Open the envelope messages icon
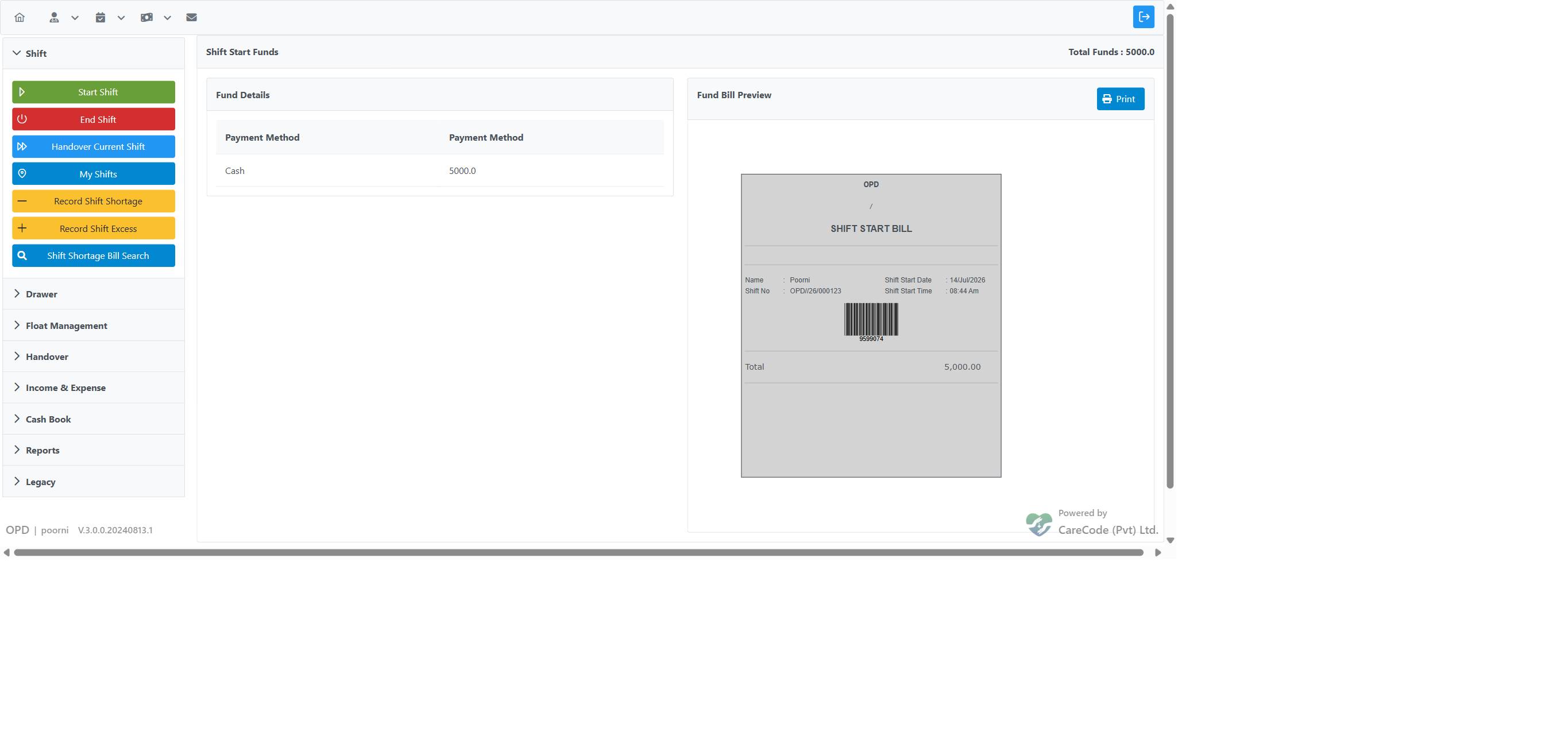Screen dimensions: 1568x744 191,18
